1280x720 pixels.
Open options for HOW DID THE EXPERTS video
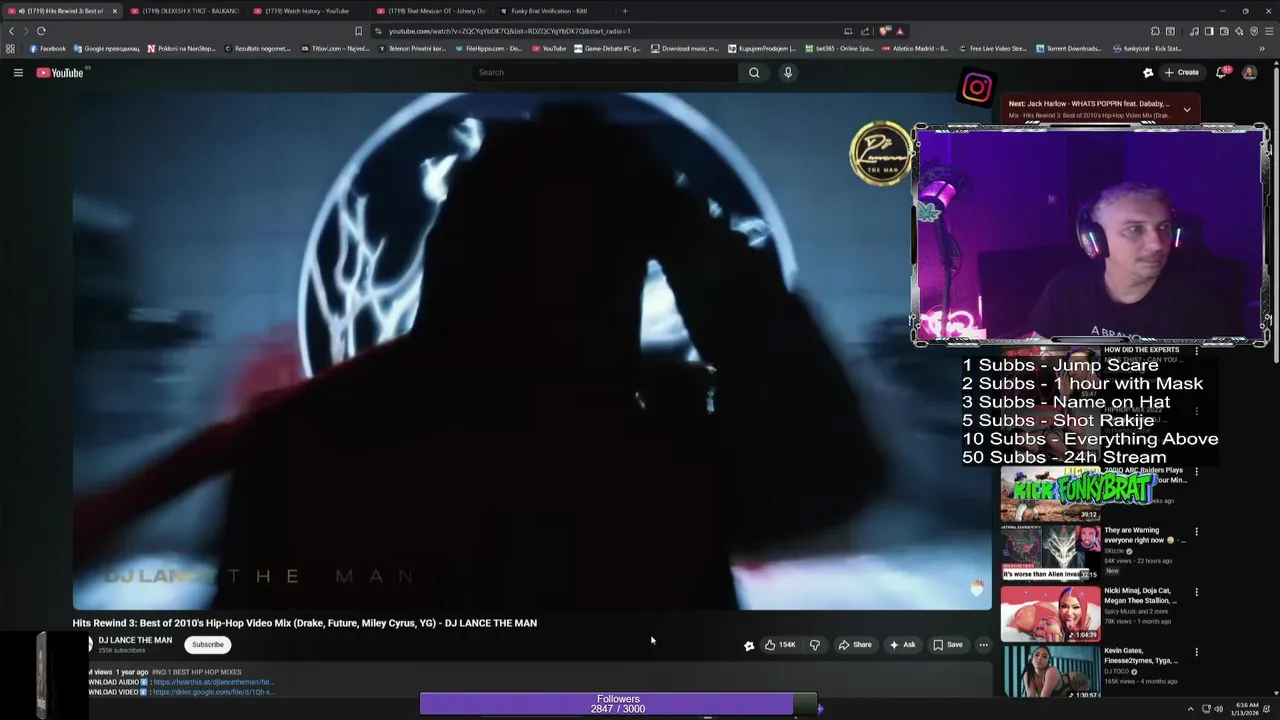pyautogui.click(x=1196, y=352)
